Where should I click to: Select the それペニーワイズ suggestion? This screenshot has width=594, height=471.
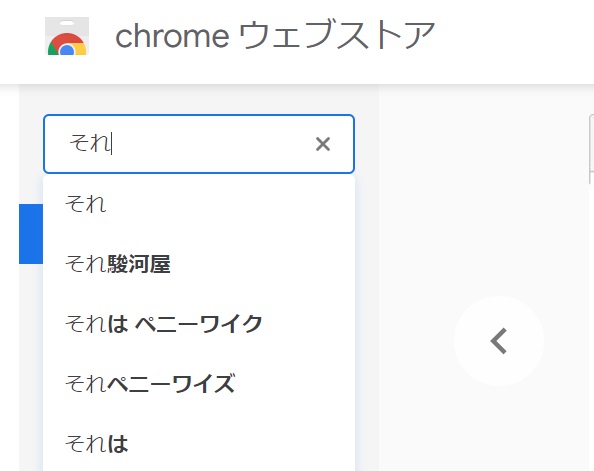(x=199, y=383)
